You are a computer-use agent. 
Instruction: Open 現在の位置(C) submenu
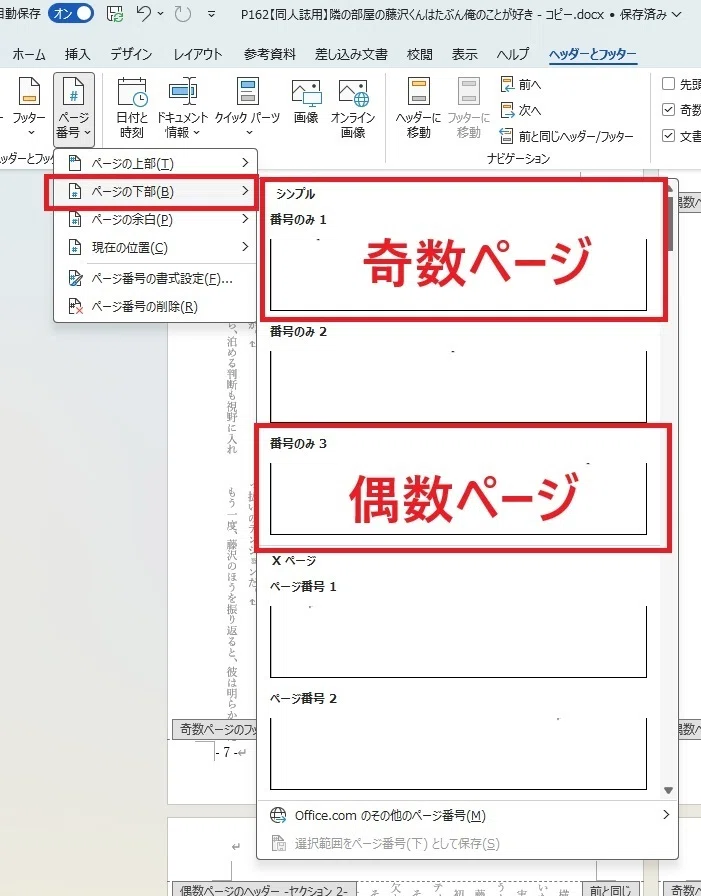tap(155, 247)
